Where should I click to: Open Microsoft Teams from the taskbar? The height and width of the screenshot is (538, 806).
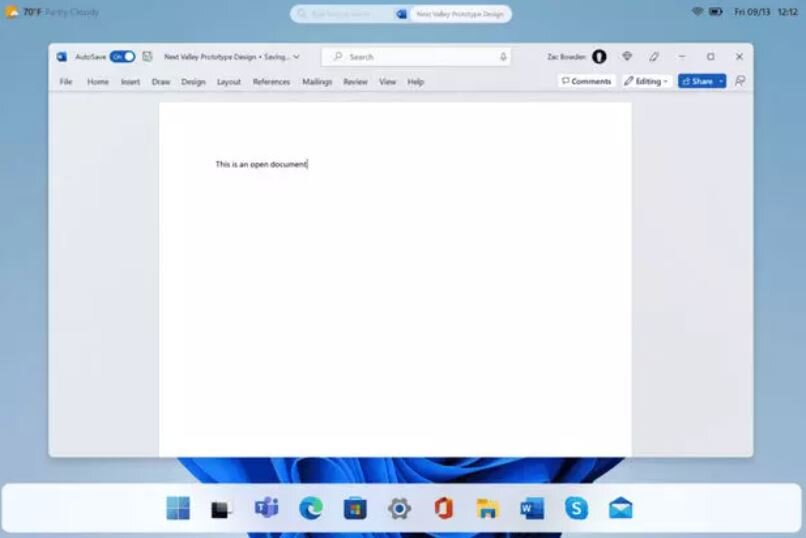click(266, 508)
